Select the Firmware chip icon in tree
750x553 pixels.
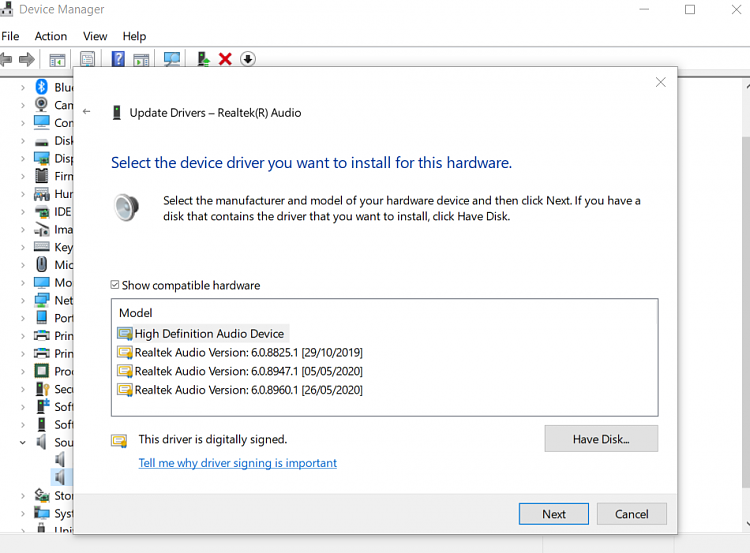(x=42, y=176)
